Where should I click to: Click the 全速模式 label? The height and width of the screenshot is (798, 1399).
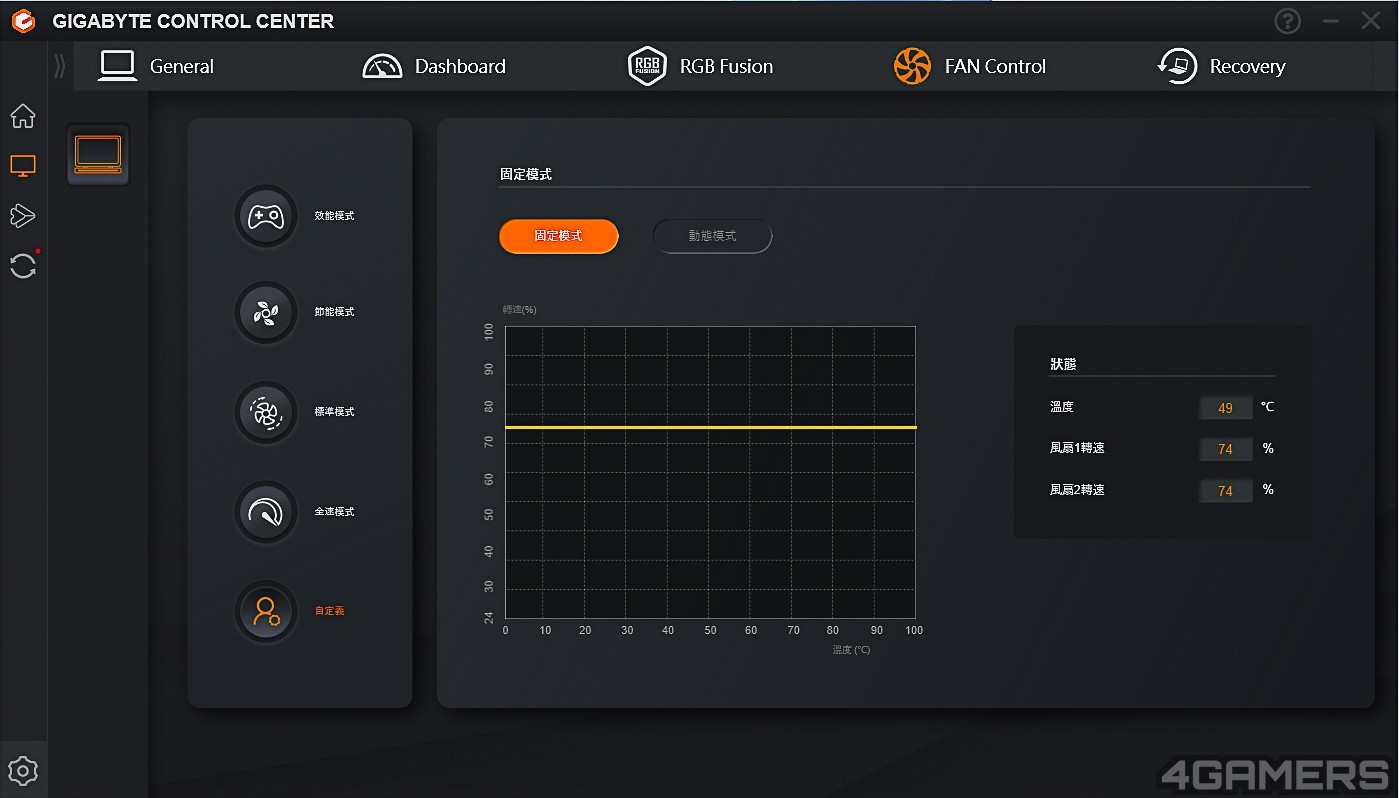coord(334,512)
